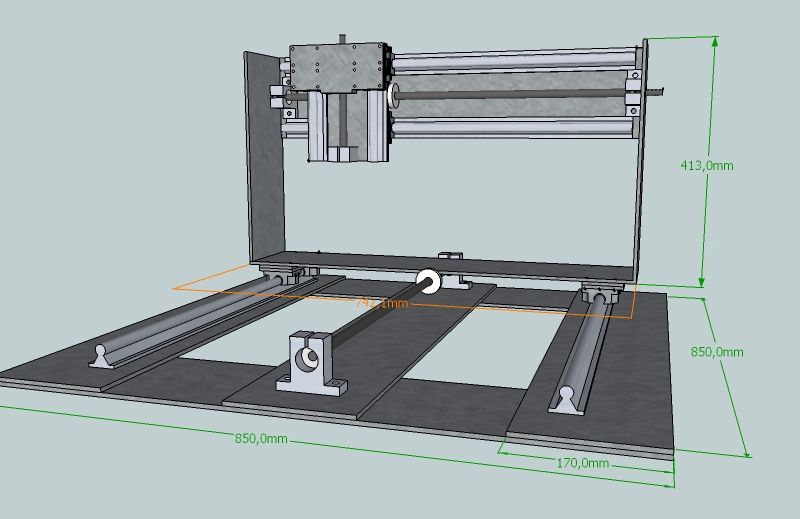Select the right-side 850,0mm depth dimension label

coord(719,352)
